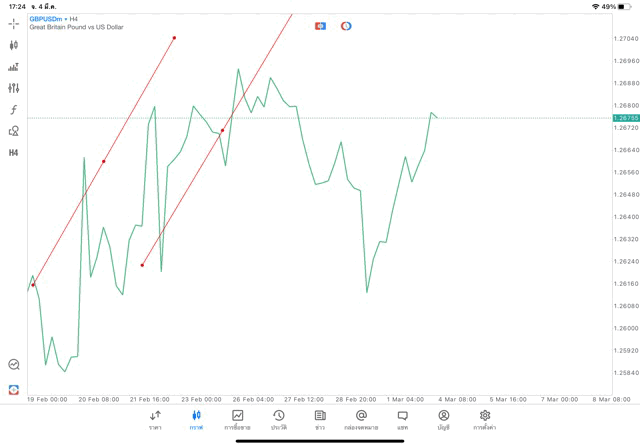Open chart settings sliders icon

coord(14,89)
